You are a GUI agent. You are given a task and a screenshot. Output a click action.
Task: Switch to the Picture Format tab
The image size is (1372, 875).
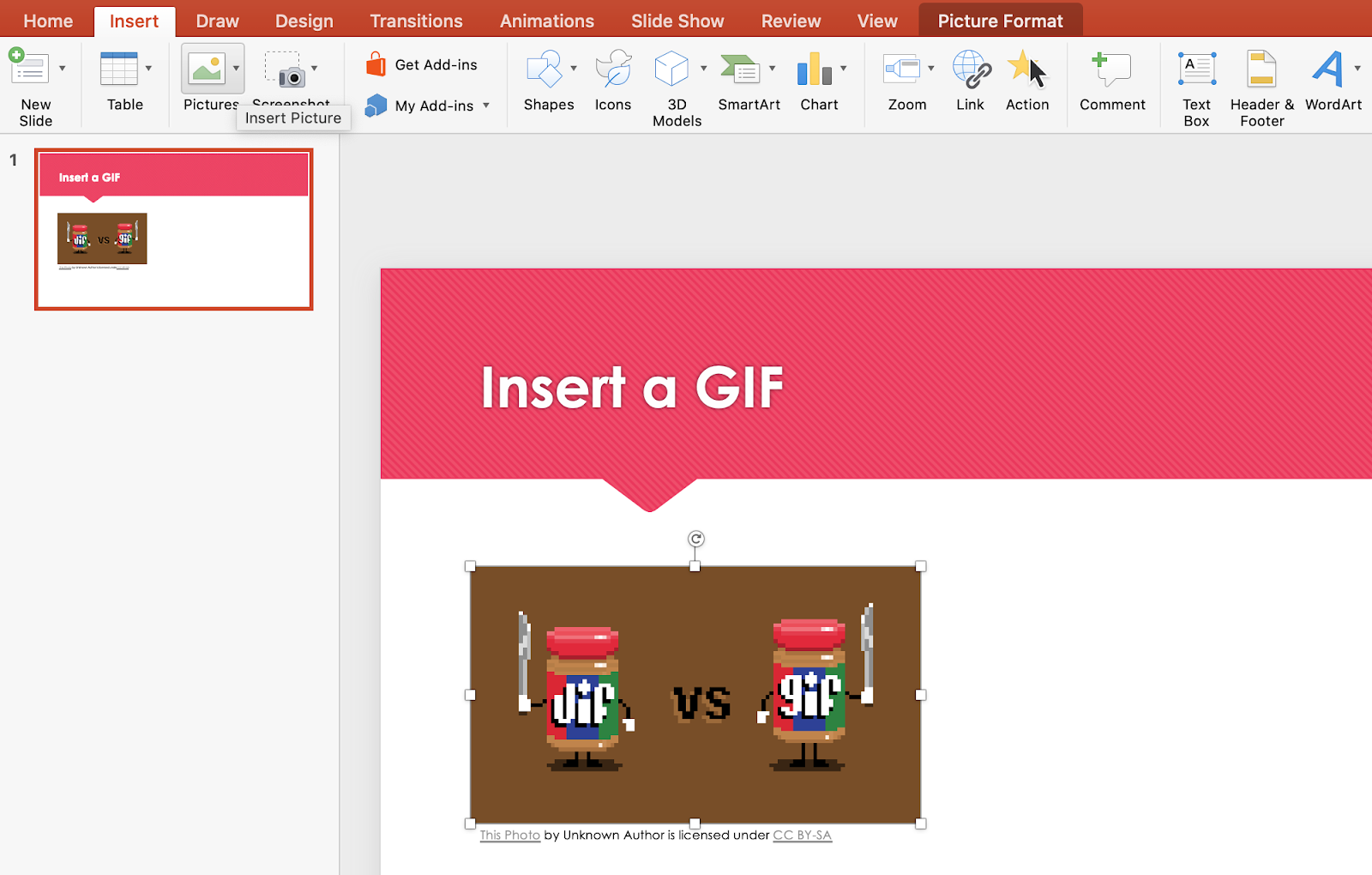(x=1000, y=21)
